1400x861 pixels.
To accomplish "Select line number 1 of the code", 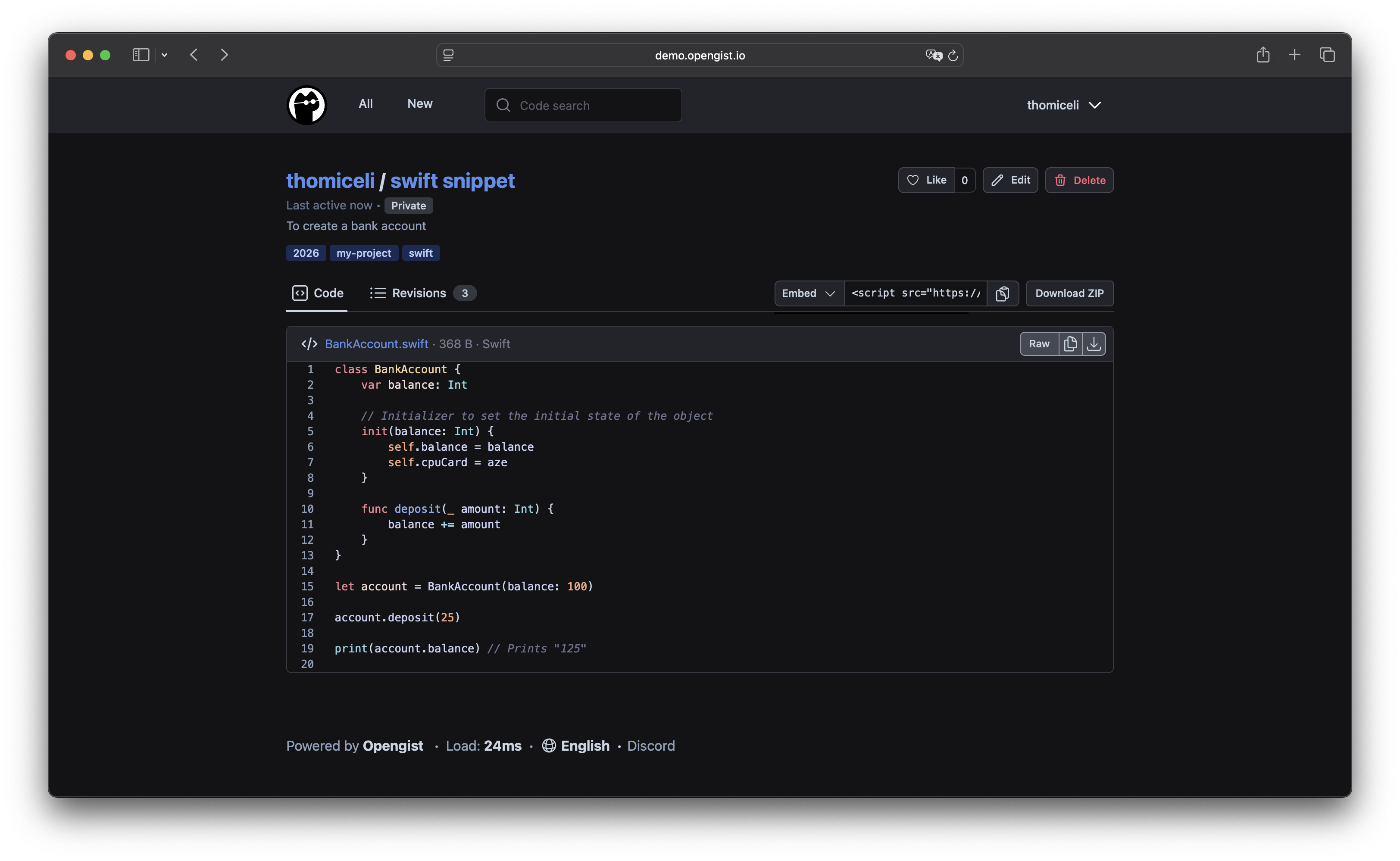I will [x=310, y=369].
